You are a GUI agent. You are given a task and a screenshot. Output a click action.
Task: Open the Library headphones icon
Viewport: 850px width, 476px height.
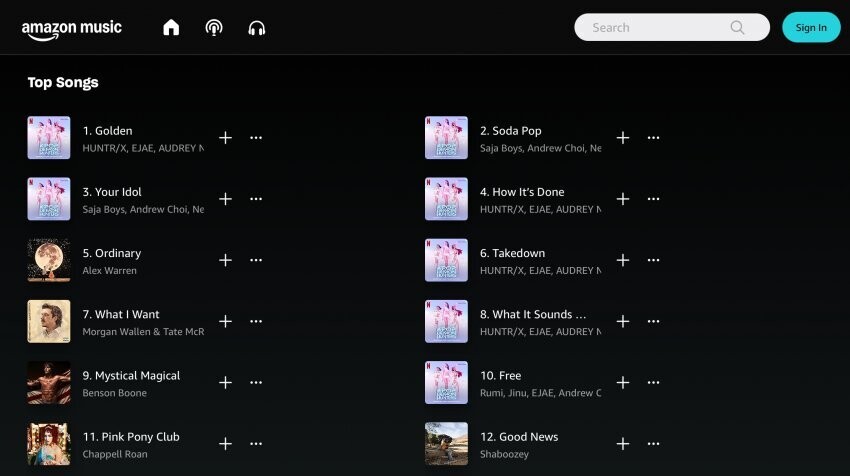coord(256,28)
